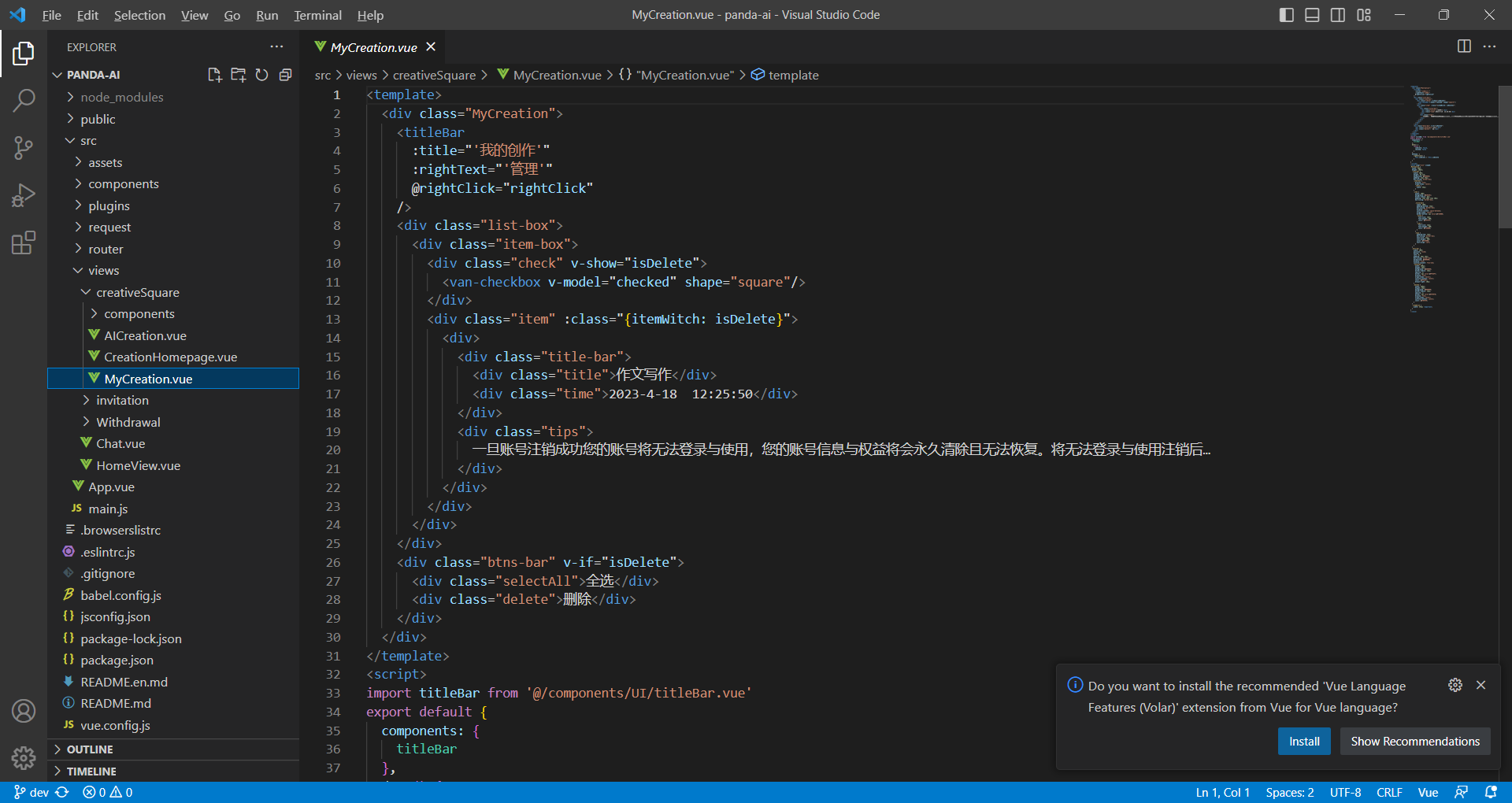This screenshot has width=1512, height=803.
Task: Open editor more actions ellipsis
Action: 1489,46
